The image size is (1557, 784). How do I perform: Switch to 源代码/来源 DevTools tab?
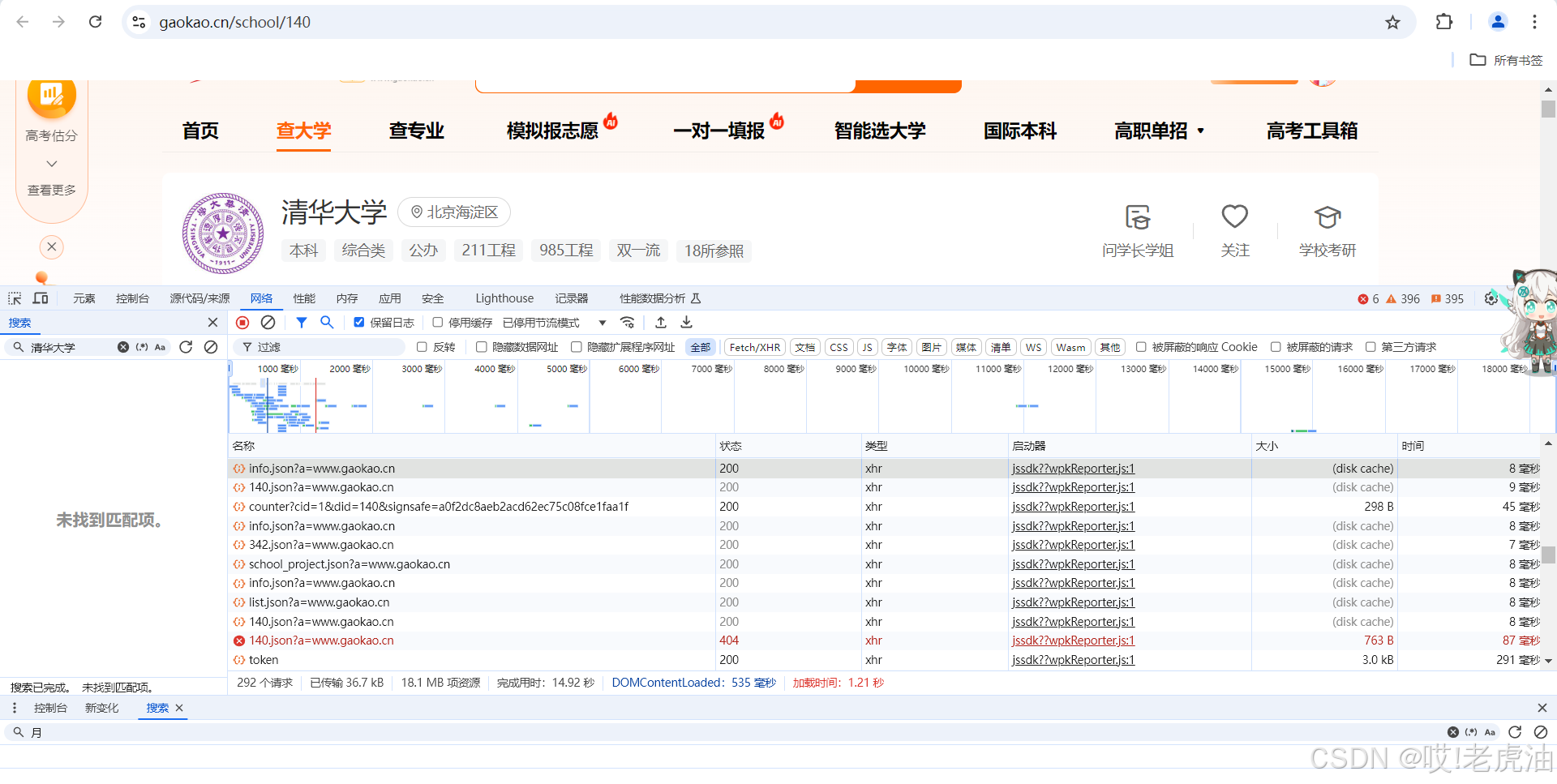[199, 298]
